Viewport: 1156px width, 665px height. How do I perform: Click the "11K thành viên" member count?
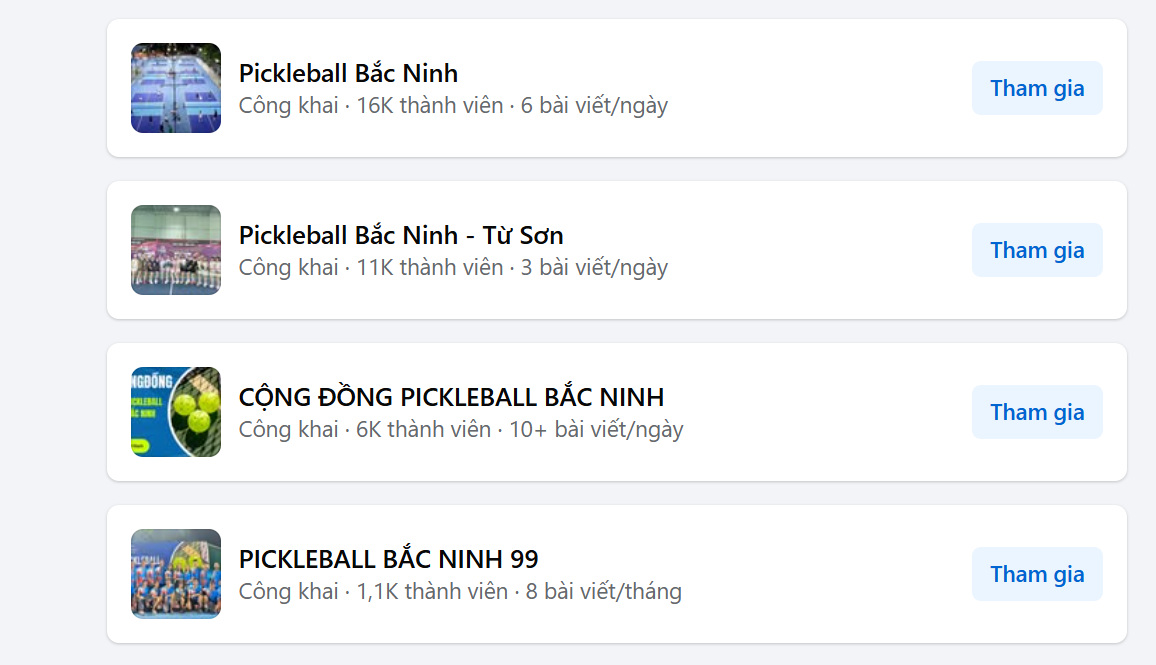point(430,267)
